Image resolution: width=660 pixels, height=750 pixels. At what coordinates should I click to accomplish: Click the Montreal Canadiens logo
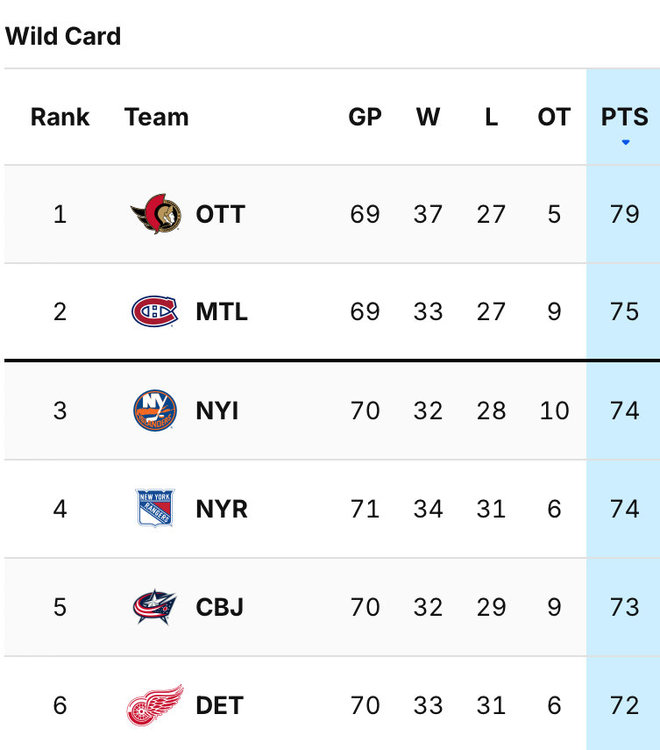click(x=154, y=311)
